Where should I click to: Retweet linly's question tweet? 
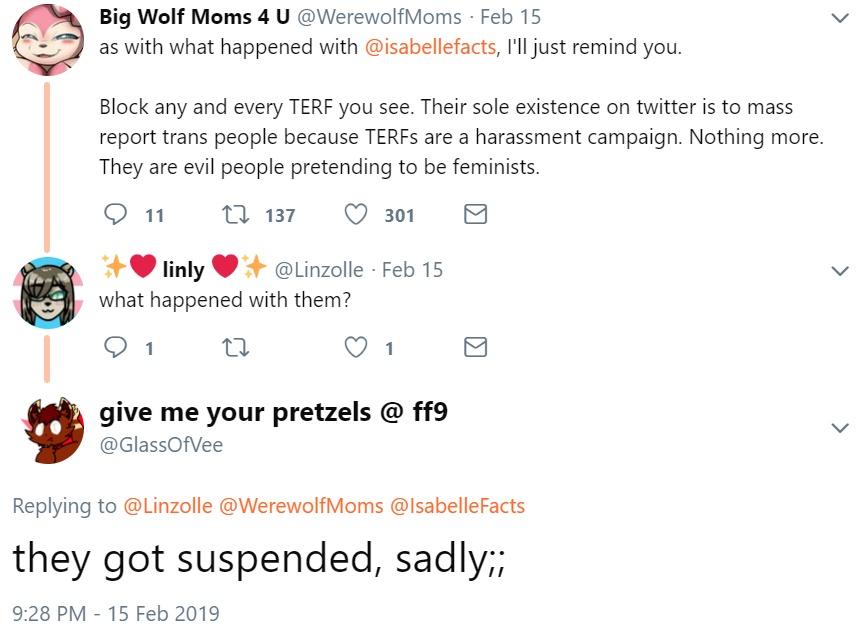tap(228, 347)
